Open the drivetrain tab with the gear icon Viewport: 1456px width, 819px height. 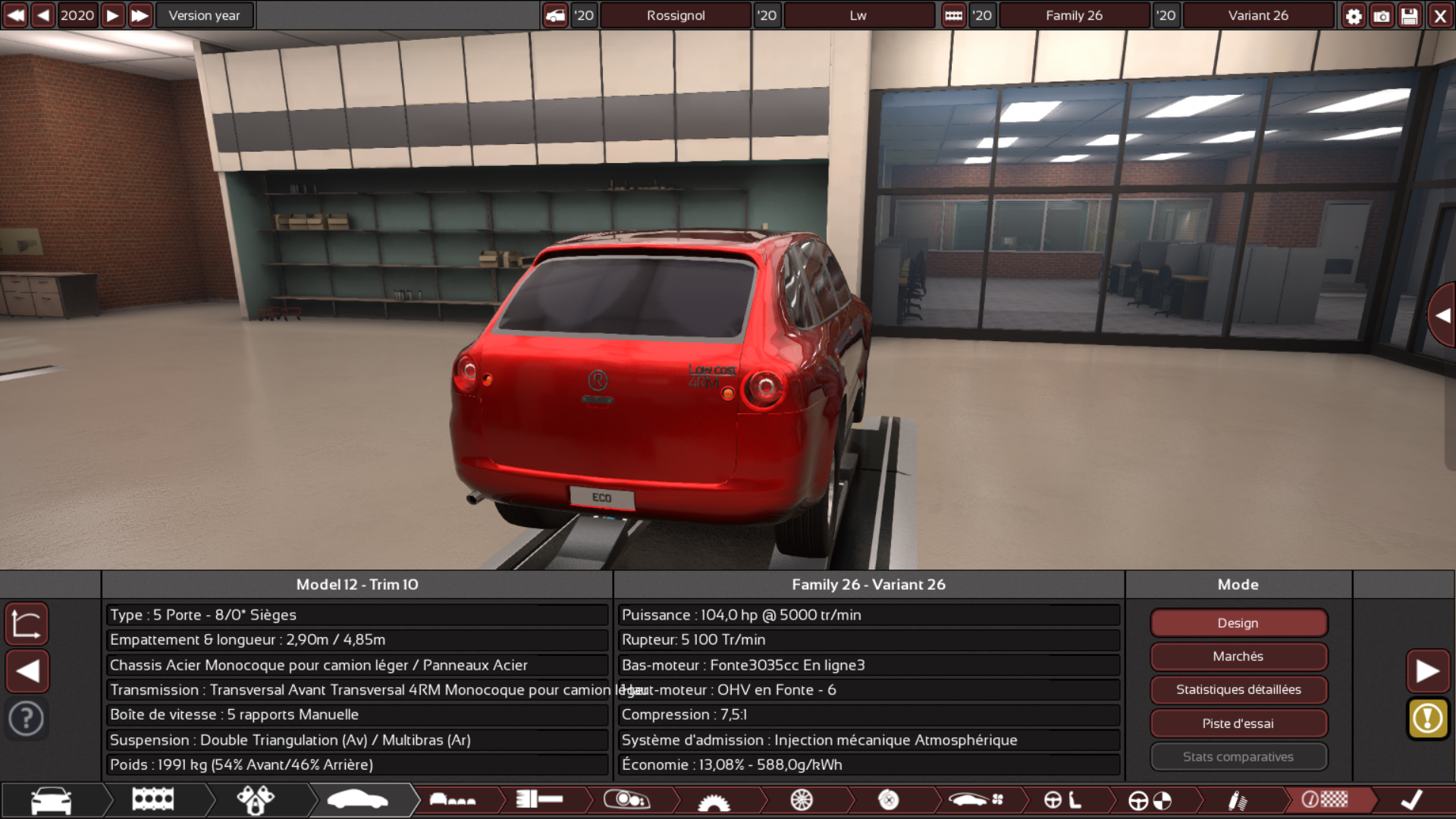(714, 800)
